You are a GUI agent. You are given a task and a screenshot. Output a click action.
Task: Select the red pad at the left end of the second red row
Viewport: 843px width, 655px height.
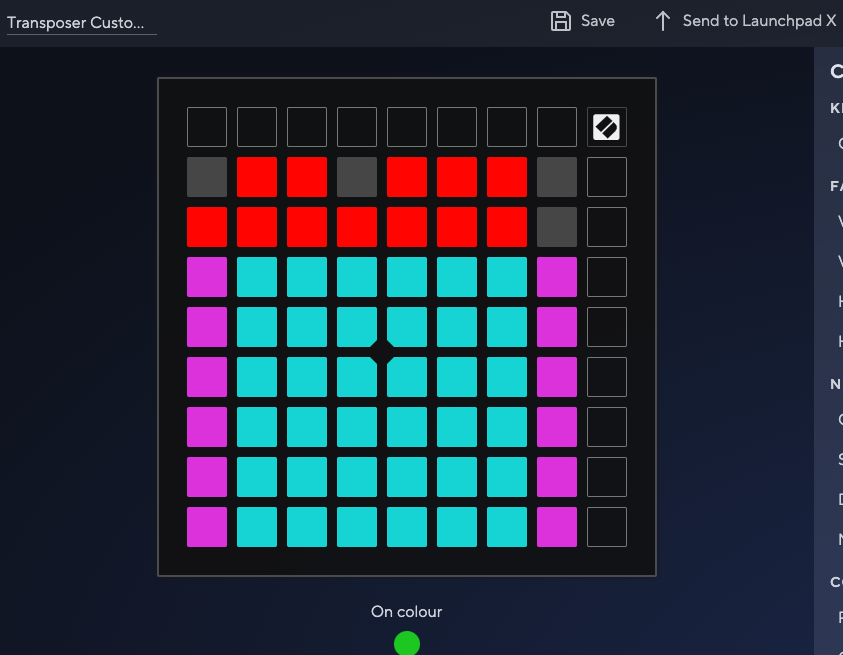point(207,227)
